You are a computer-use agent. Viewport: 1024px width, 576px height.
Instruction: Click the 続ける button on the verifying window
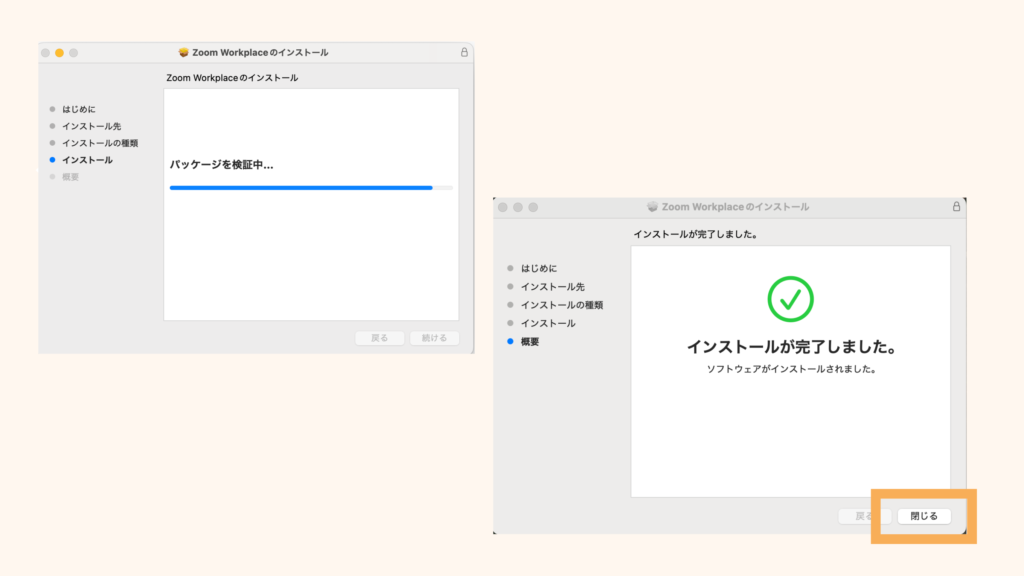click(434, 338)
